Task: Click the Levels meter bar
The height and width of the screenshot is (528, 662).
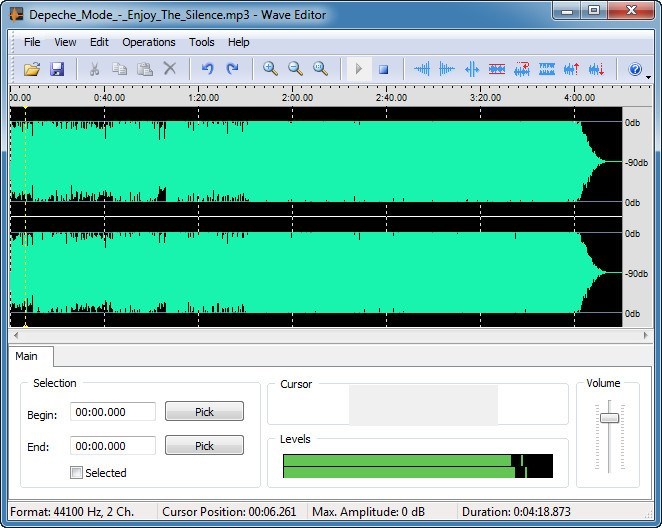Action: click(x=418, y=466)
